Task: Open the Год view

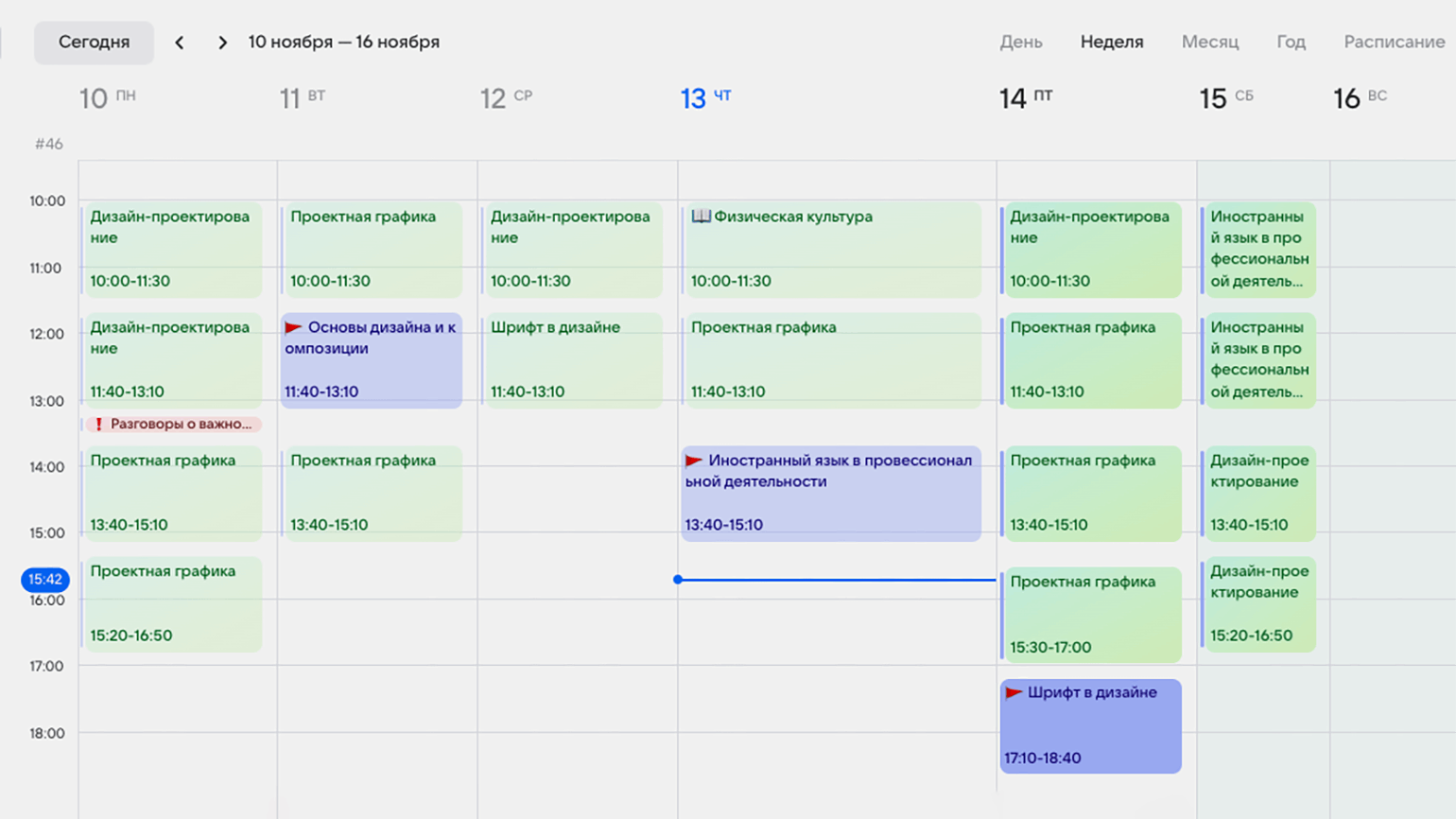Action: [x=1291, y=43]
